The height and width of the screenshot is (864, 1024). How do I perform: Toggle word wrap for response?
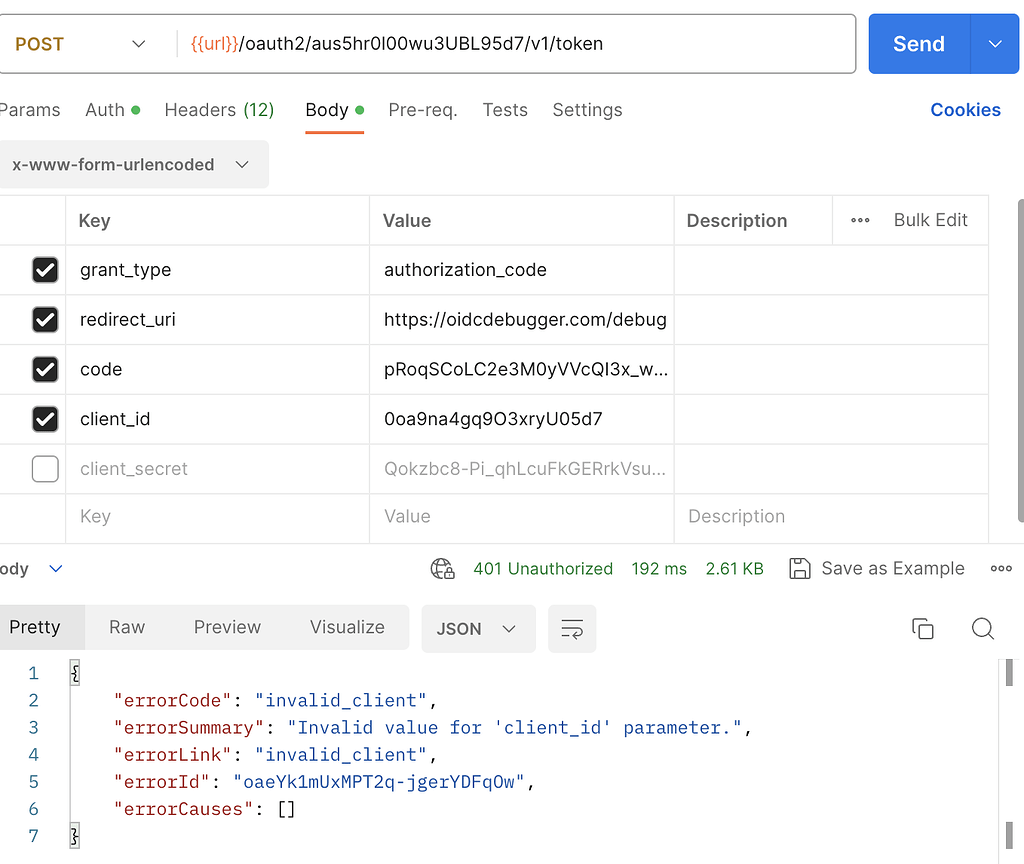coord(572,629)
